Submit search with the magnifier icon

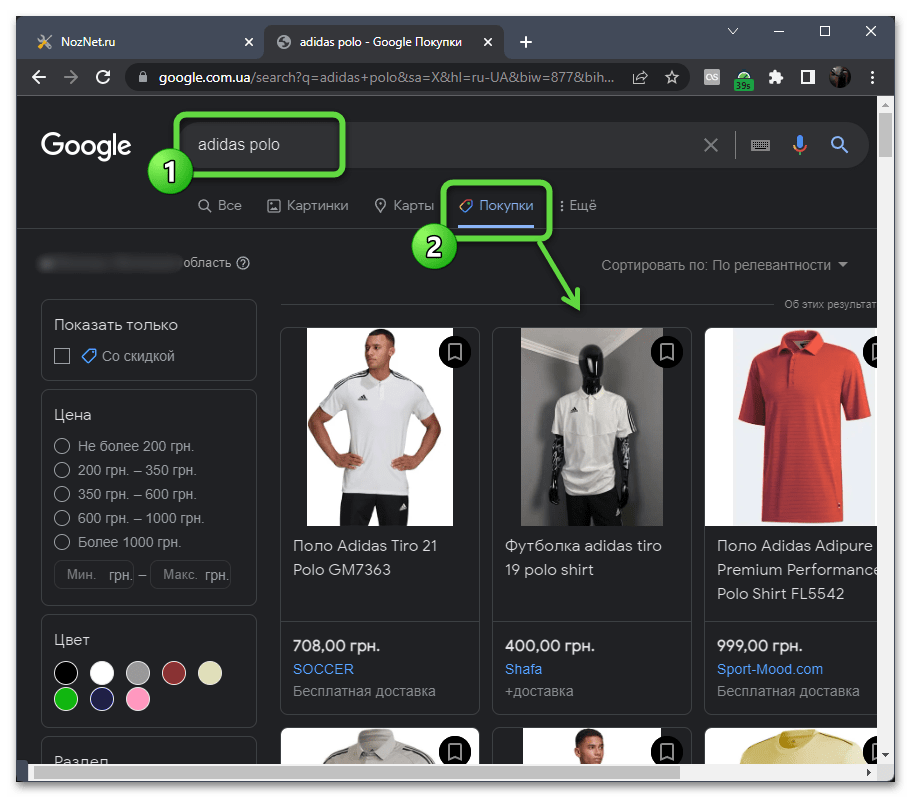[x=840, y=145]
